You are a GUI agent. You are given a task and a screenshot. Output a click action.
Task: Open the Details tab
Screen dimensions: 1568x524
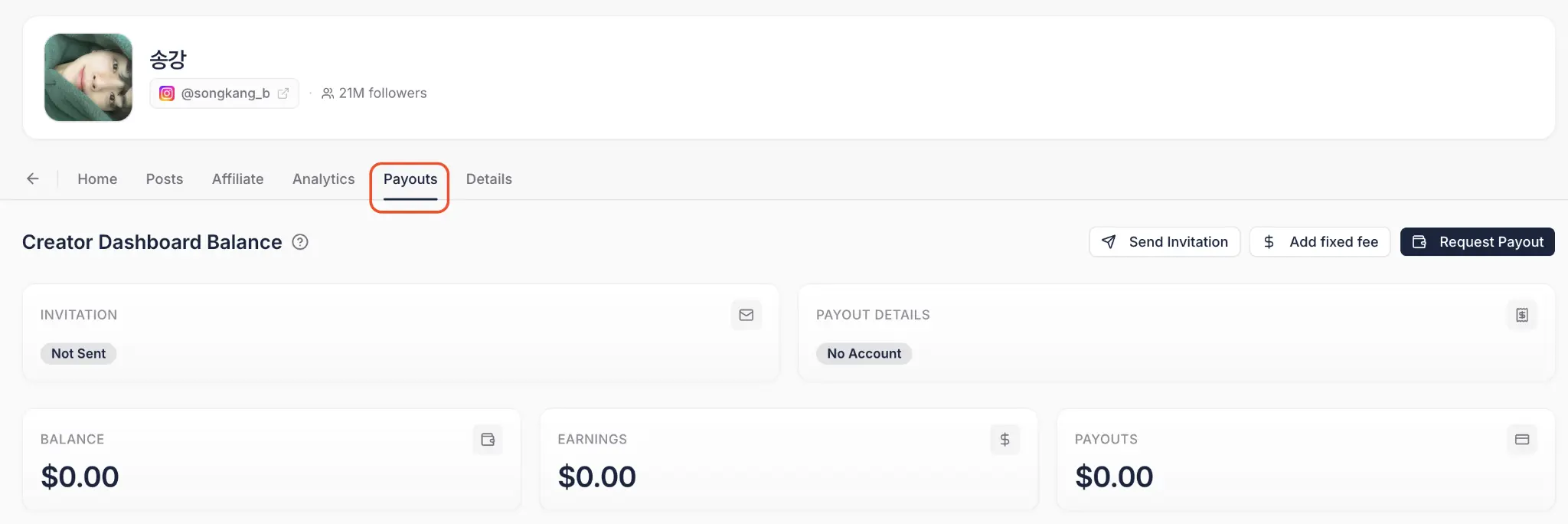tap(488, 178)
